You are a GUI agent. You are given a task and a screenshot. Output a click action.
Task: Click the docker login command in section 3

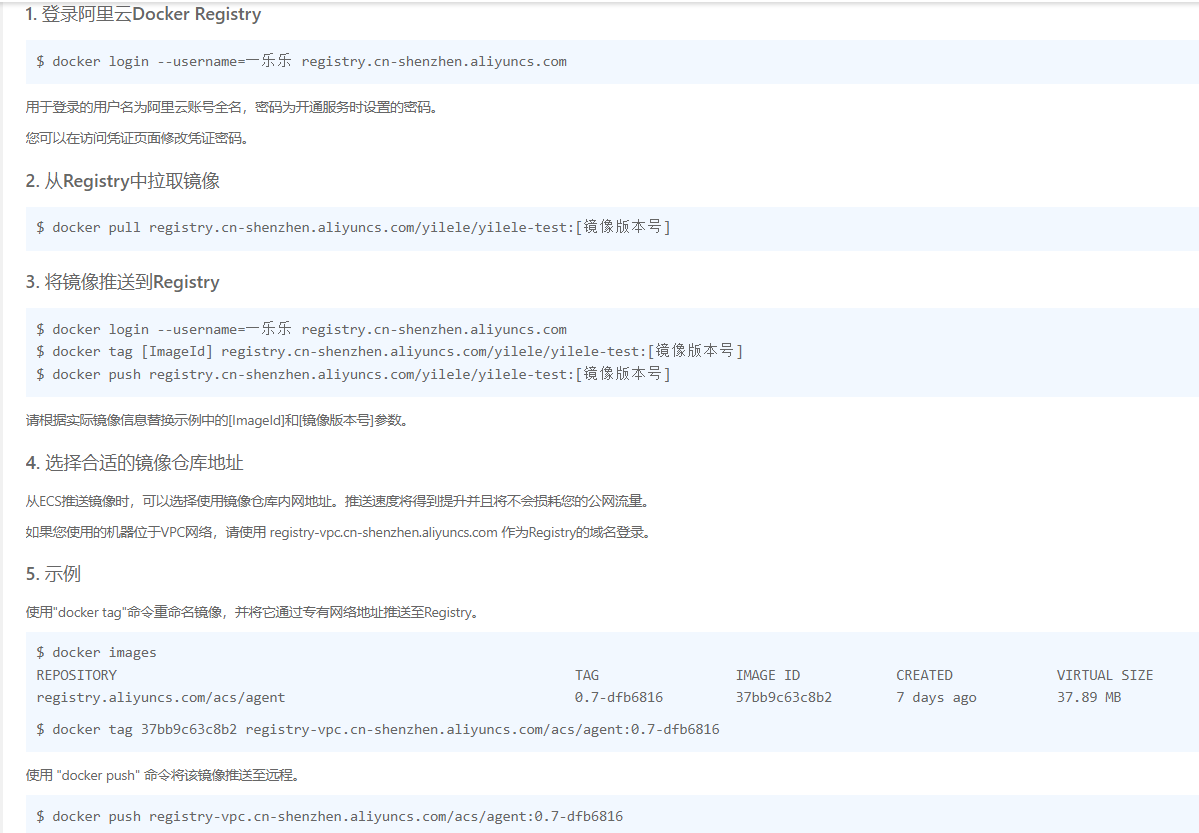click(301, 329)
